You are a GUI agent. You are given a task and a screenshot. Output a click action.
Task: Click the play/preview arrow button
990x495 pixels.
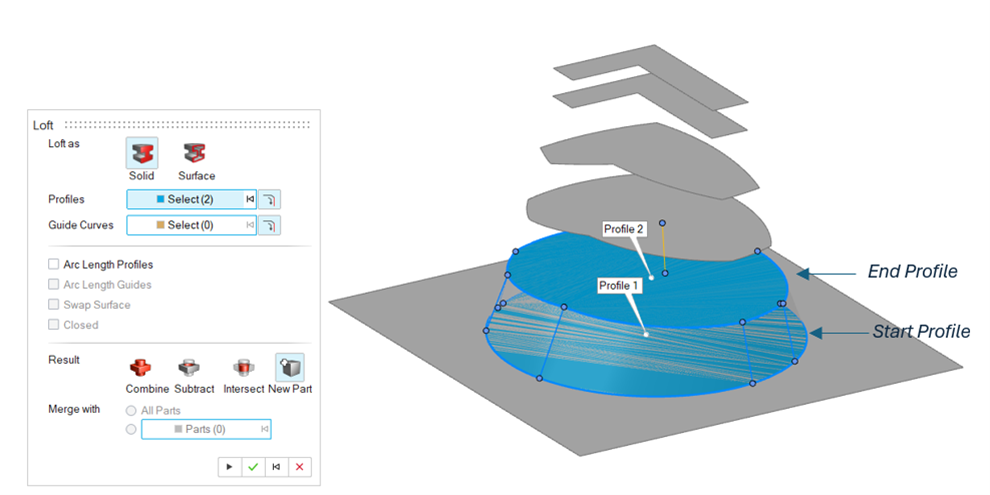click(x=230, y=467)
